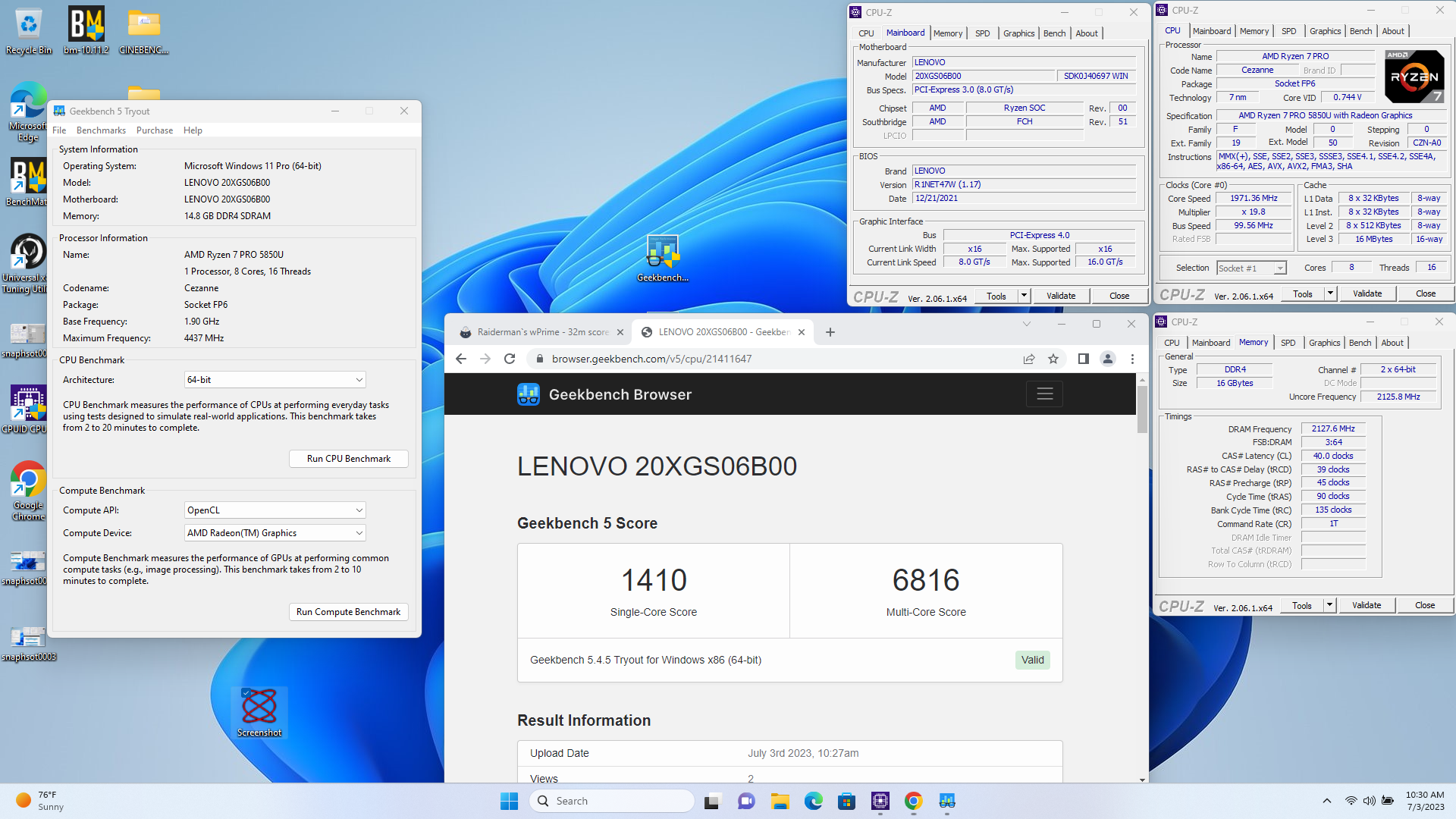Switch to Graphics tab in CPU tab CPU-Z window

1325,31
